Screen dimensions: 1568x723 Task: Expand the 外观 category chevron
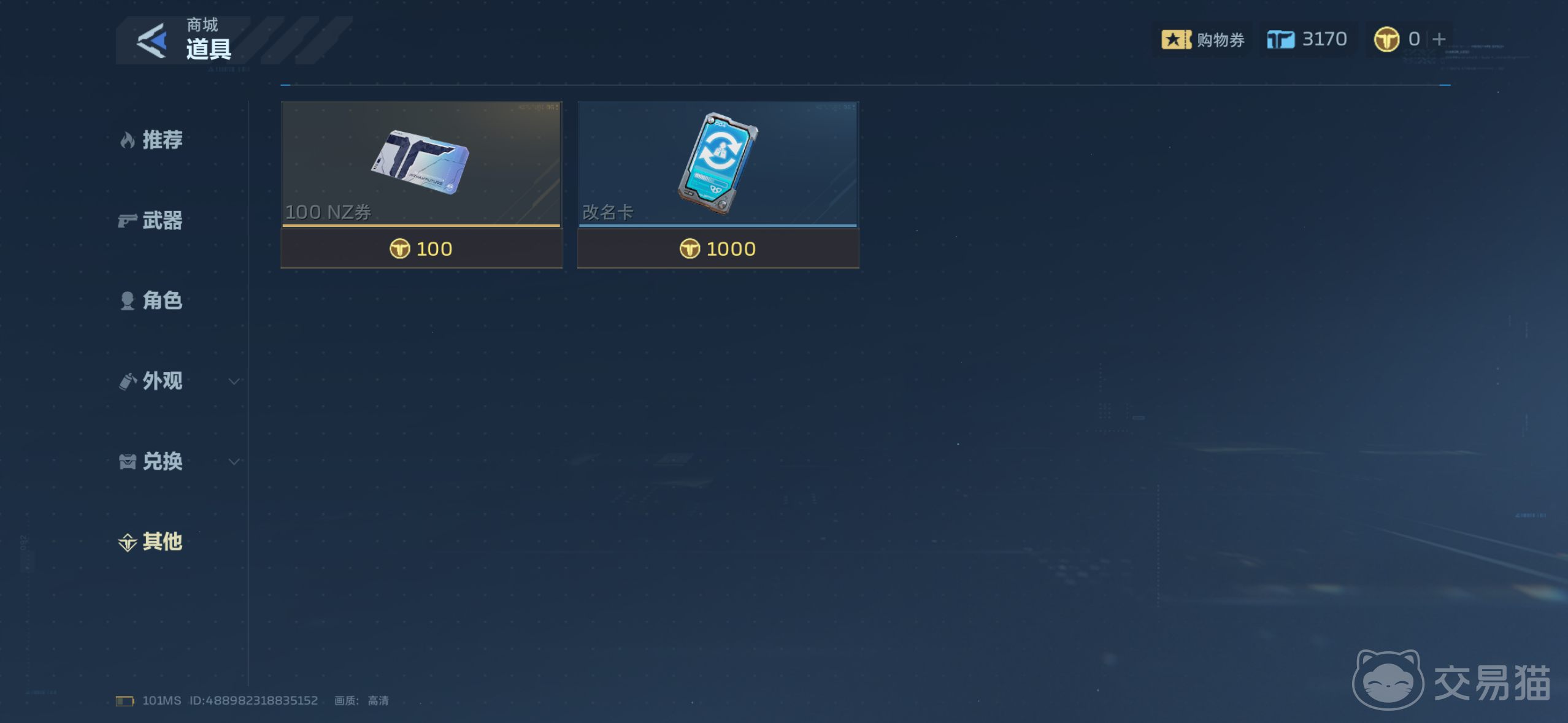[234, 381]
